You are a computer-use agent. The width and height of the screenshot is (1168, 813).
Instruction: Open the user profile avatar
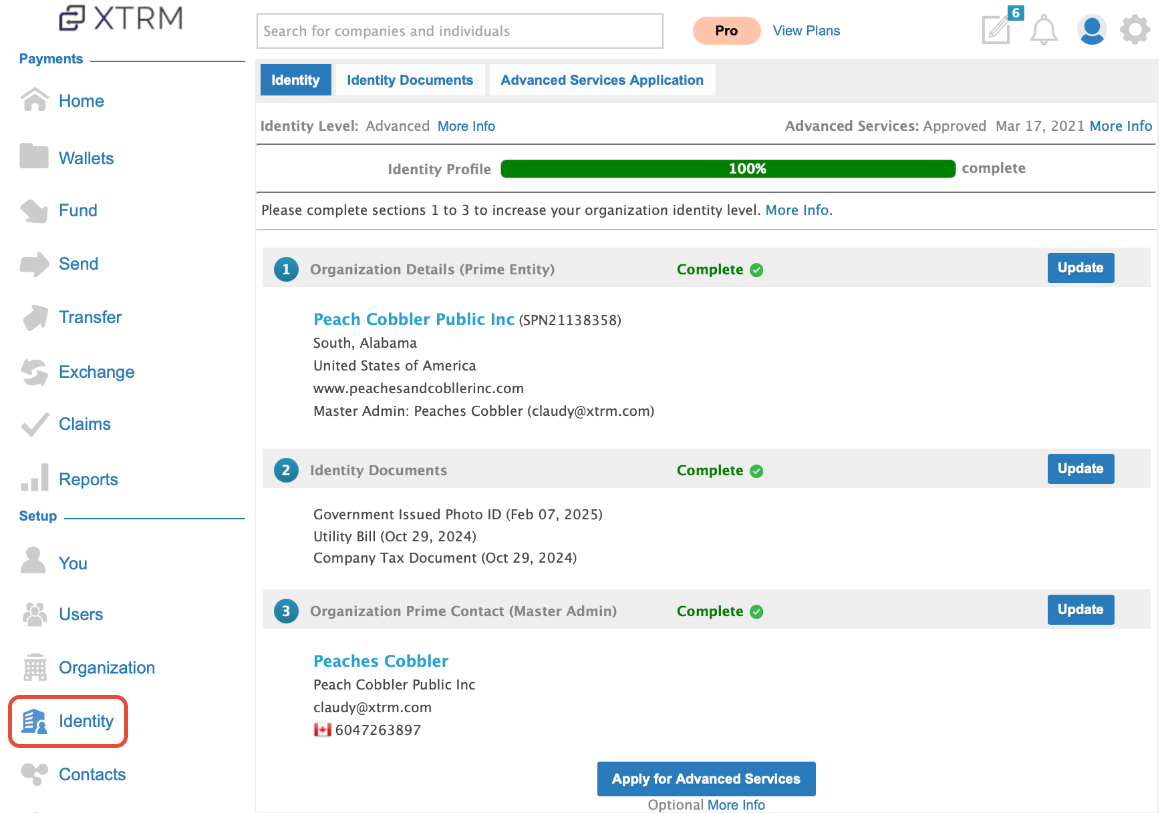pos(1091,30)
